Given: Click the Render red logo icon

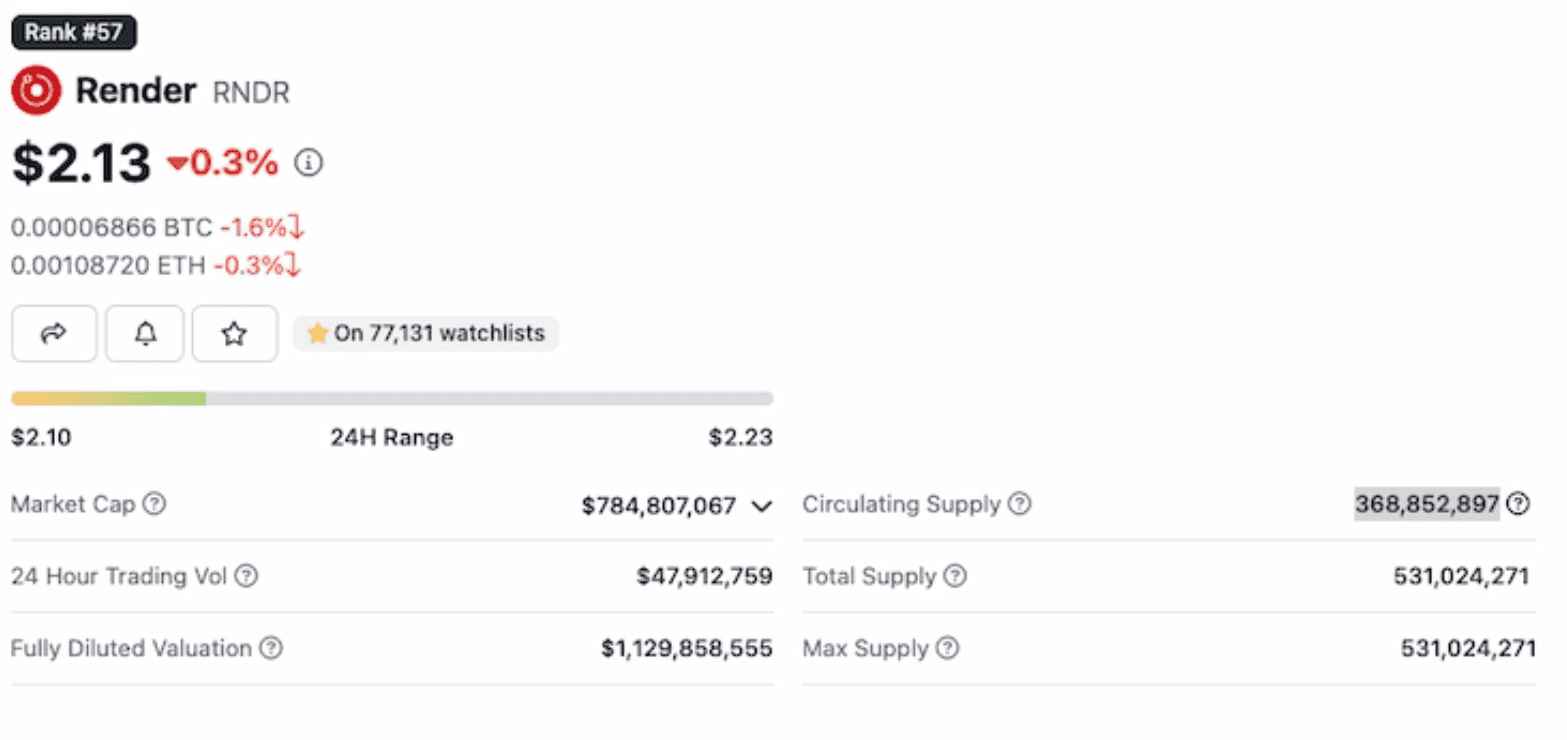Looking at the screenshot, I should (x=36, y=91).
